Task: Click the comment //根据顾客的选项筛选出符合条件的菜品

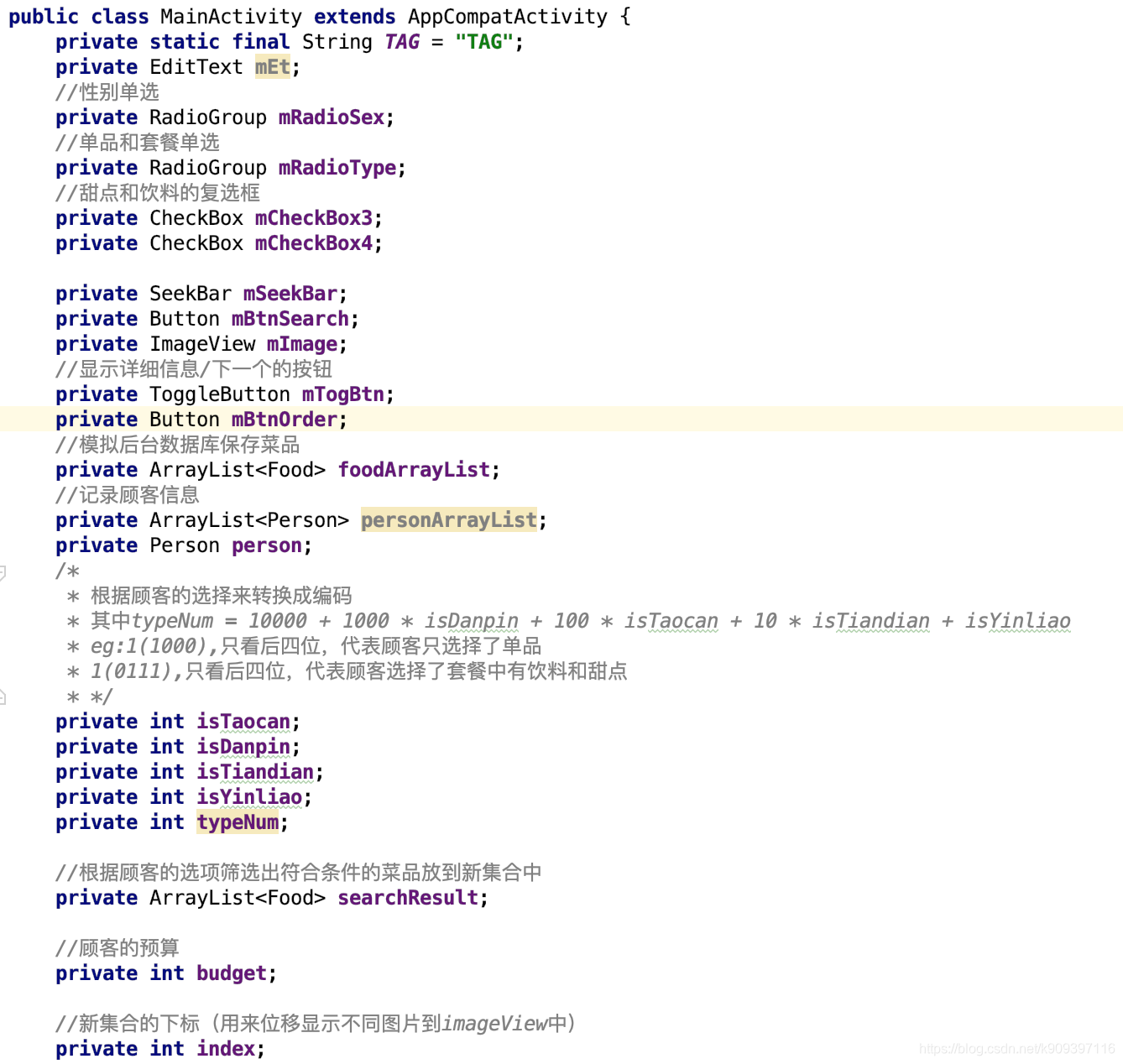Action: pos(299,873)
